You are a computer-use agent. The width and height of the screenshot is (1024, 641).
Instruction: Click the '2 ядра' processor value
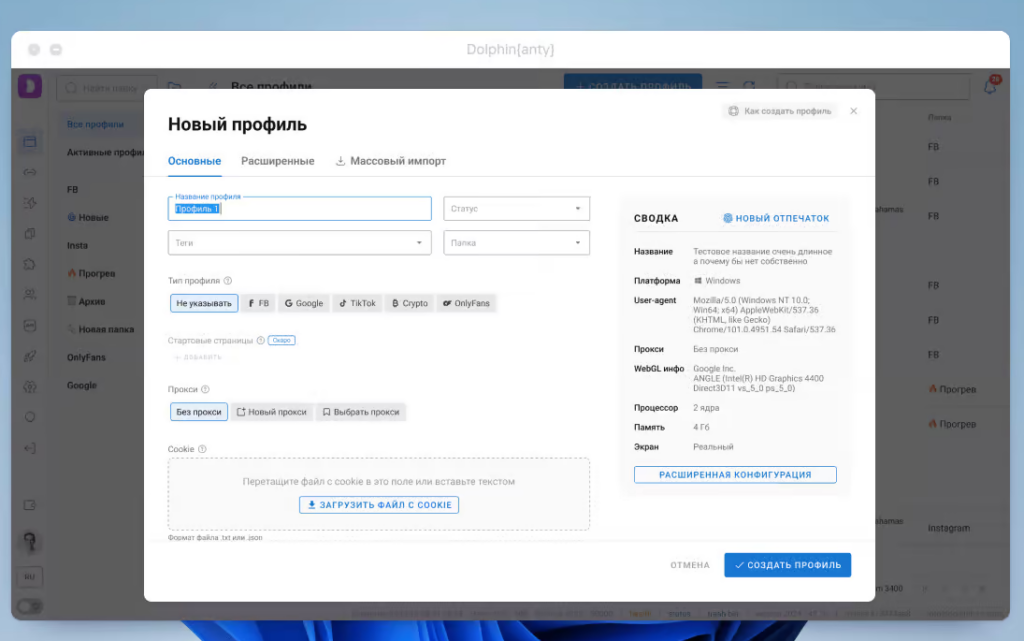tap(706, 408)
